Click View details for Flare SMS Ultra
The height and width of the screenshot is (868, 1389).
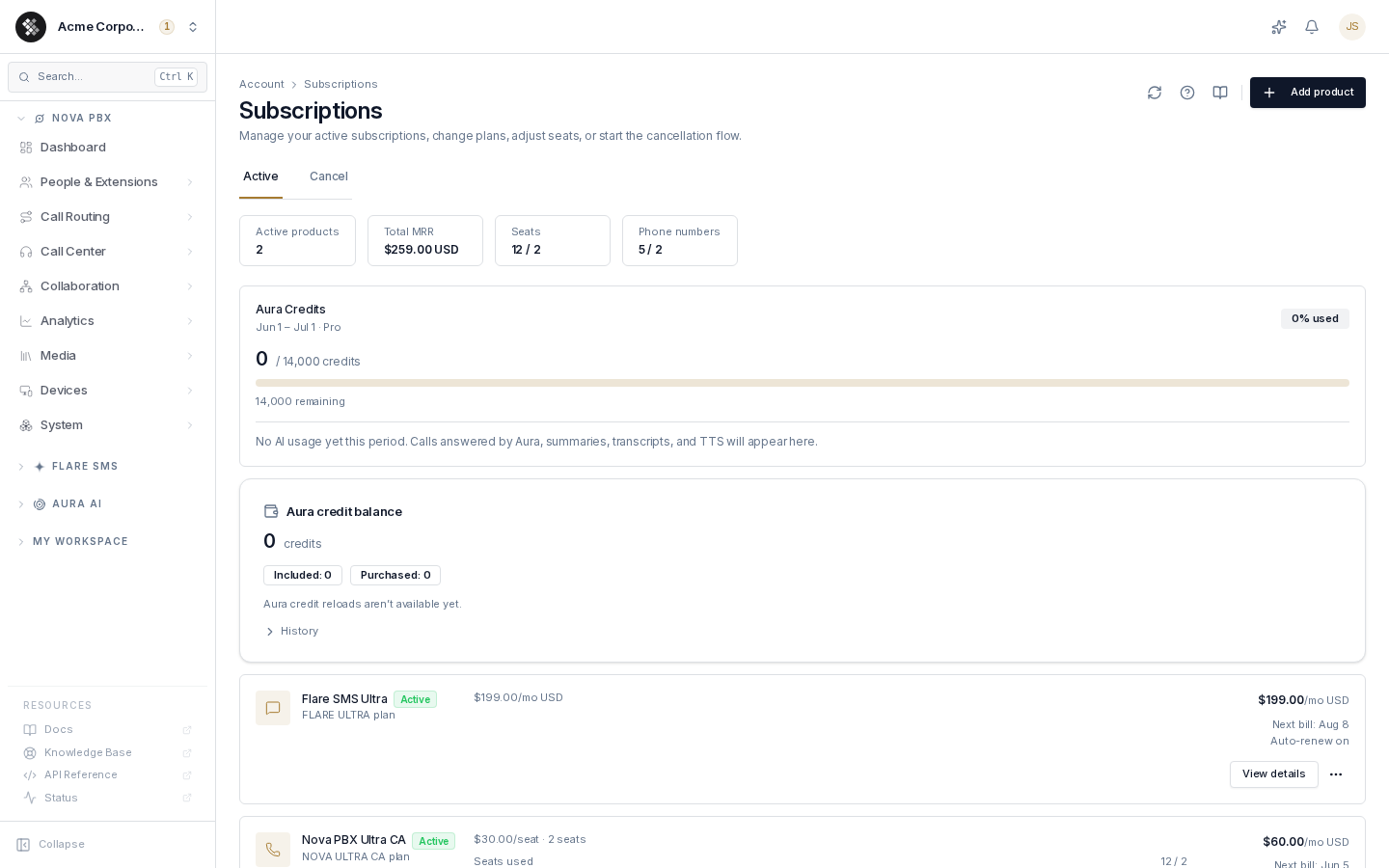[1274, 774]
